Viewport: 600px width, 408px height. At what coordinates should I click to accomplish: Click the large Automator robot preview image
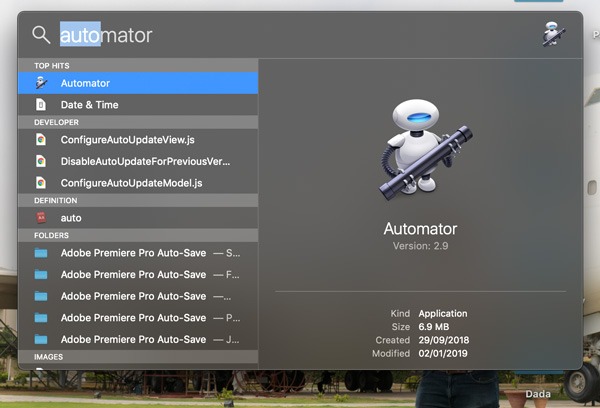[426, 150]
